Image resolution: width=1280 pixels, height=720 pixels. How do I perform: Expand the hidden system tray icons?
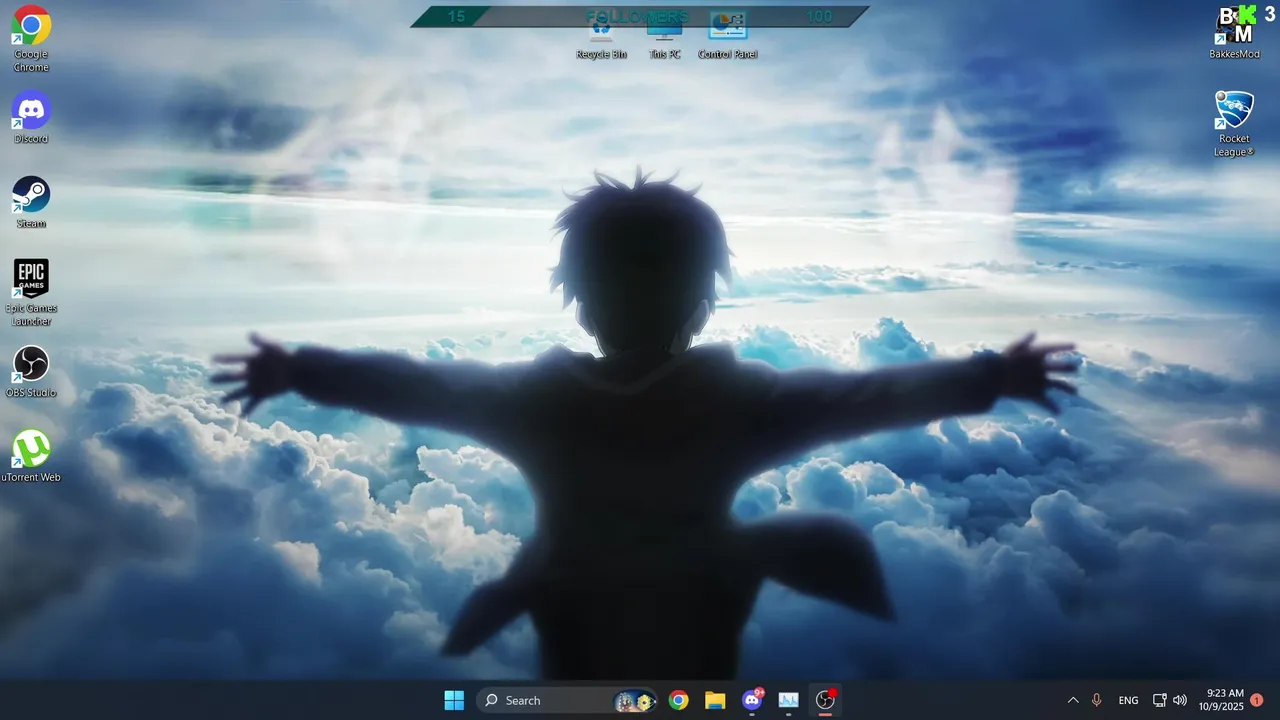1073,700
